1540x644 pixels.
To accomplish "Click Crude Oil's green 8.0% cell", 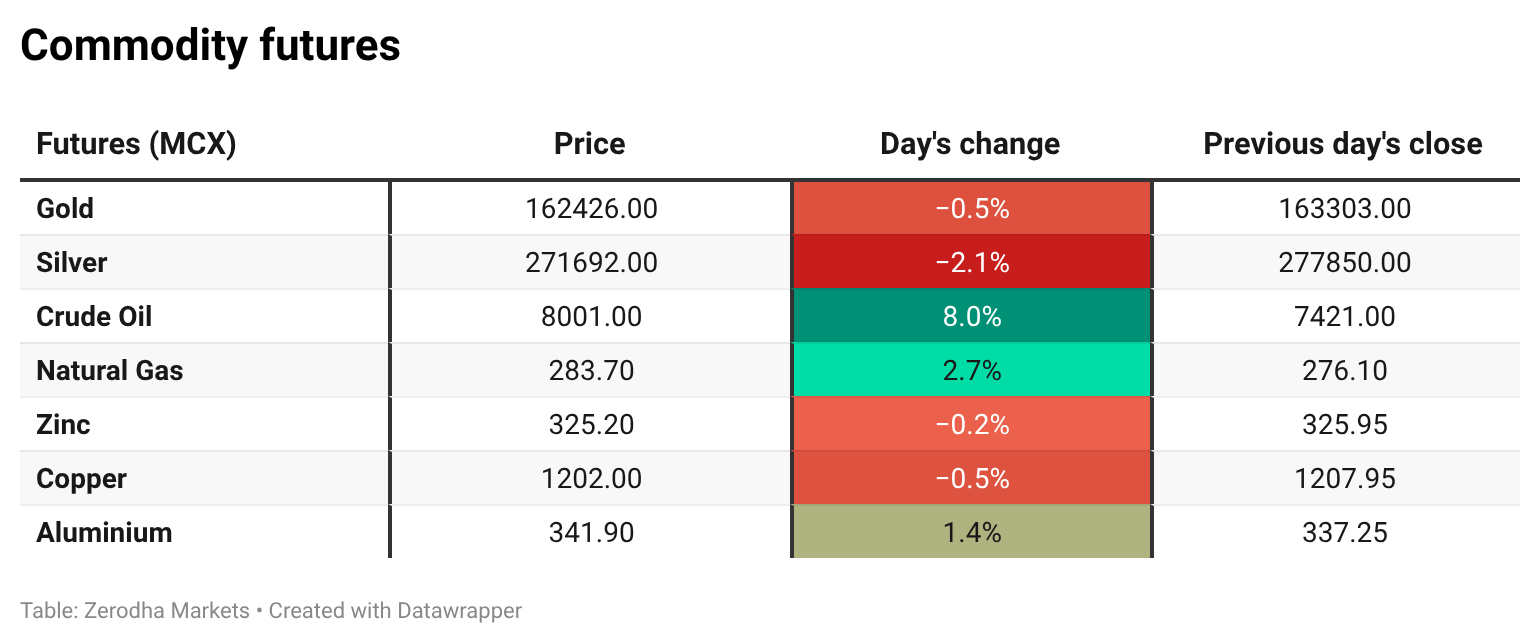I will (972, 317).
